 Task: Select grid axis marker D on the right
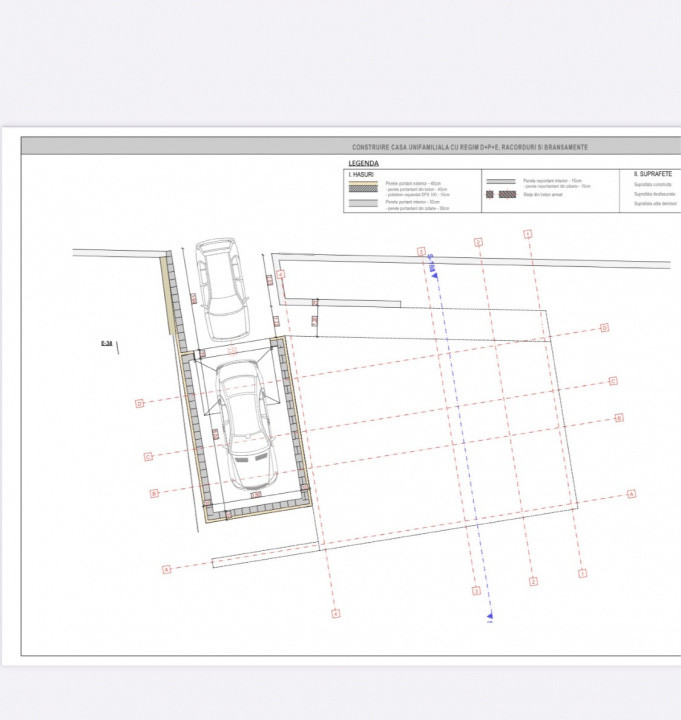[x=605, y=327]
